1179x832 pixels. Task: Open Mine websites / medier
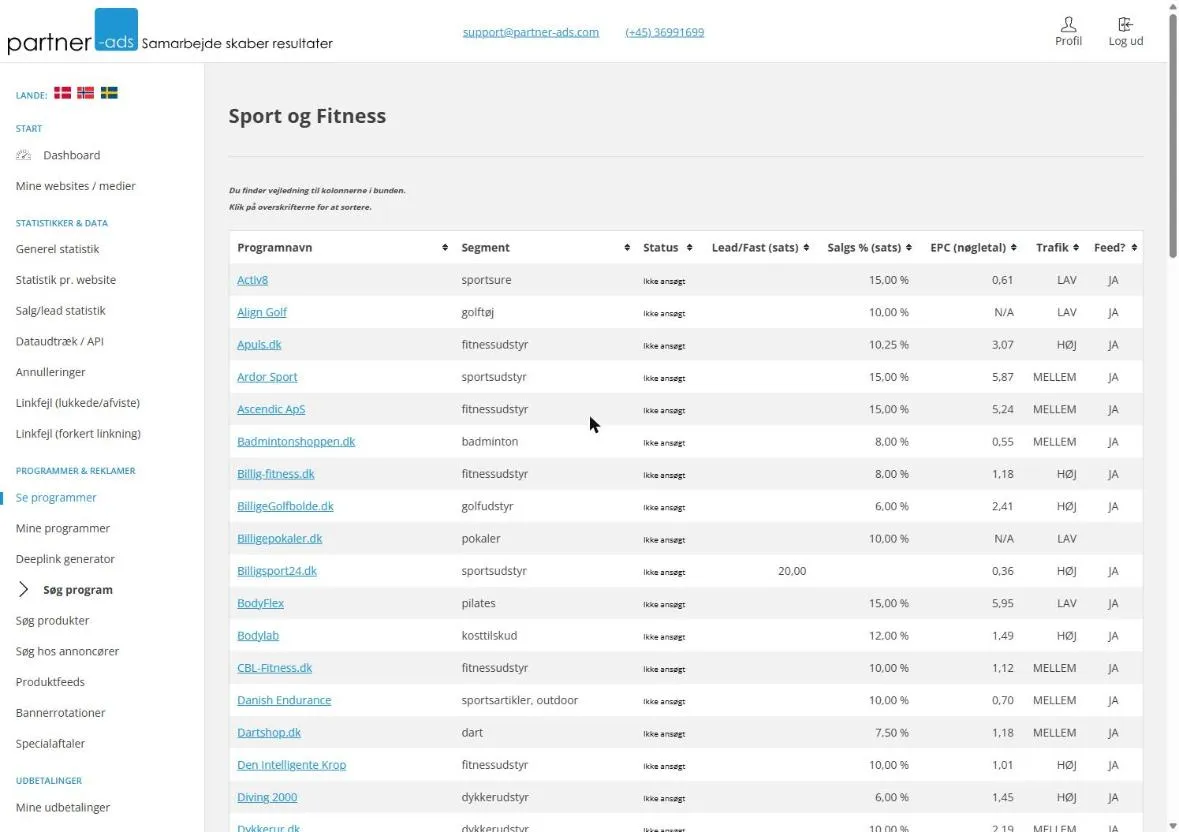click(x=75, y=186)
